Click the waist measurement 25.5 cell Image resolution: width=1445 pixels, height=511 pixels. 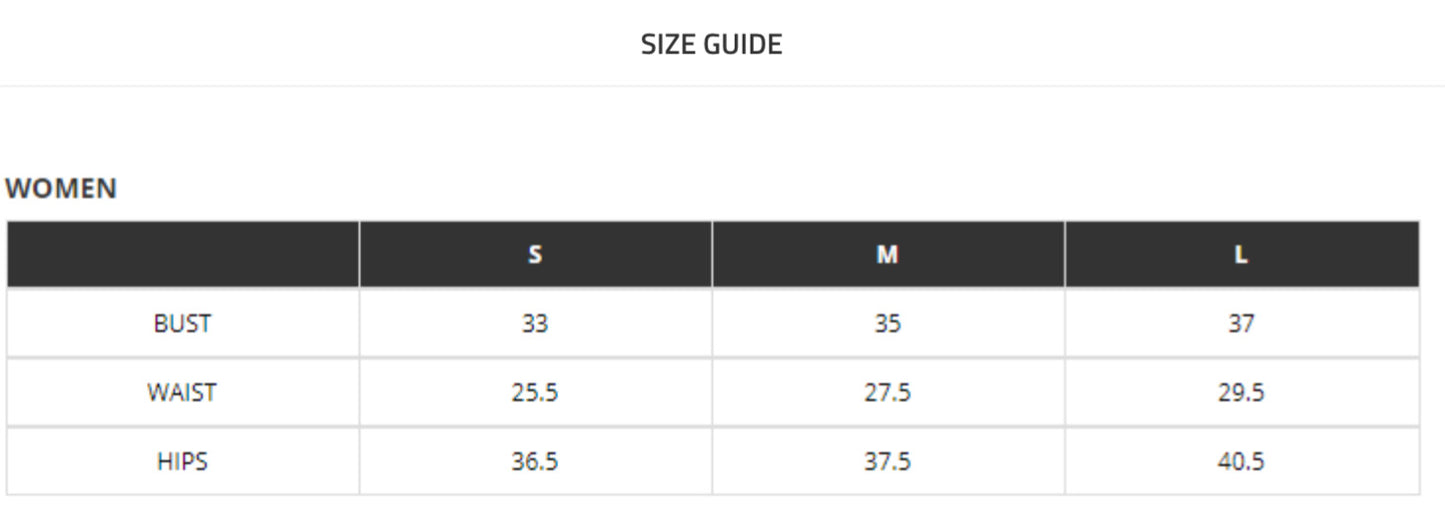click(535, 392)
